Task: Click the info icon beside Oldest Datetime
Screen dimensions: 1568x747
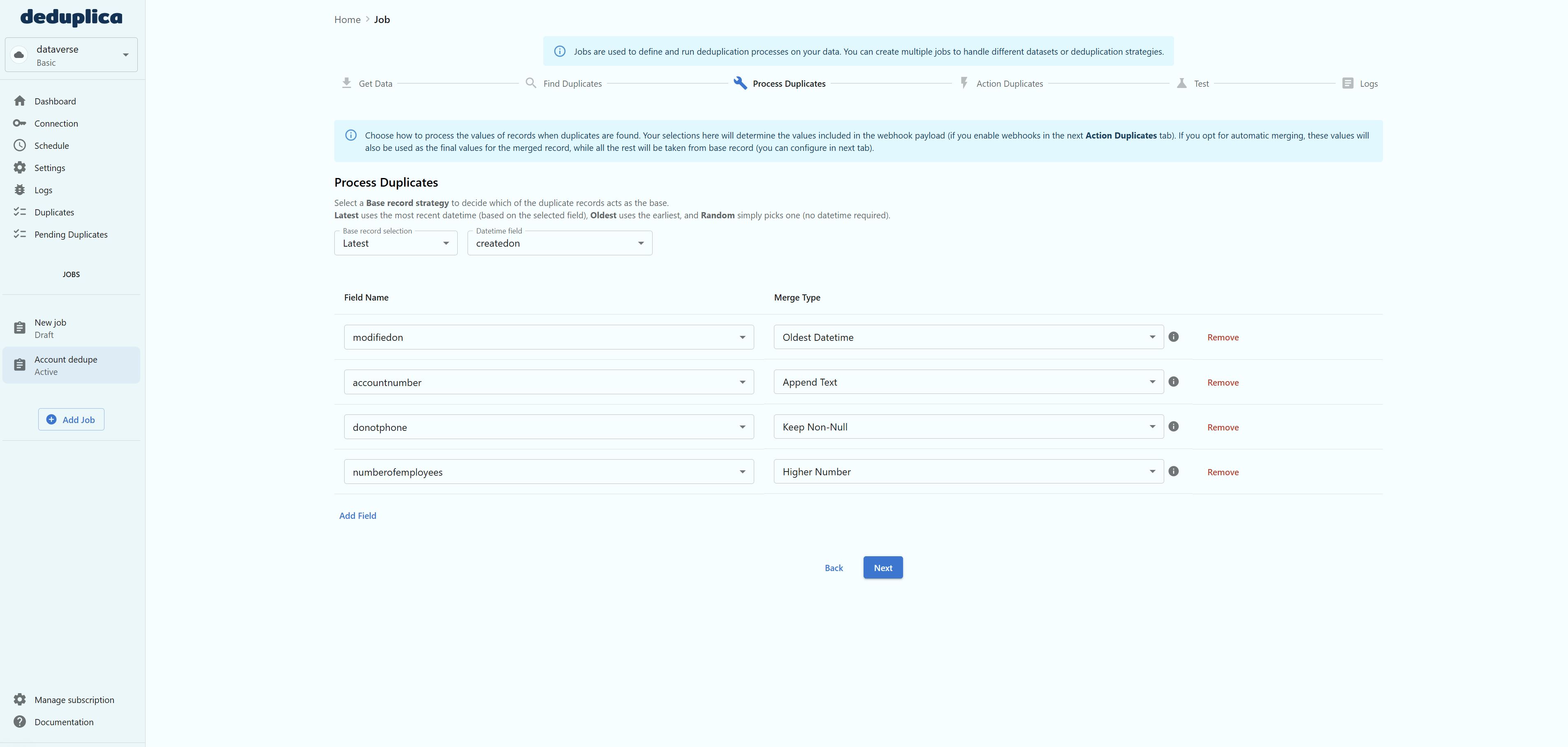Action: pos(1174,336)
